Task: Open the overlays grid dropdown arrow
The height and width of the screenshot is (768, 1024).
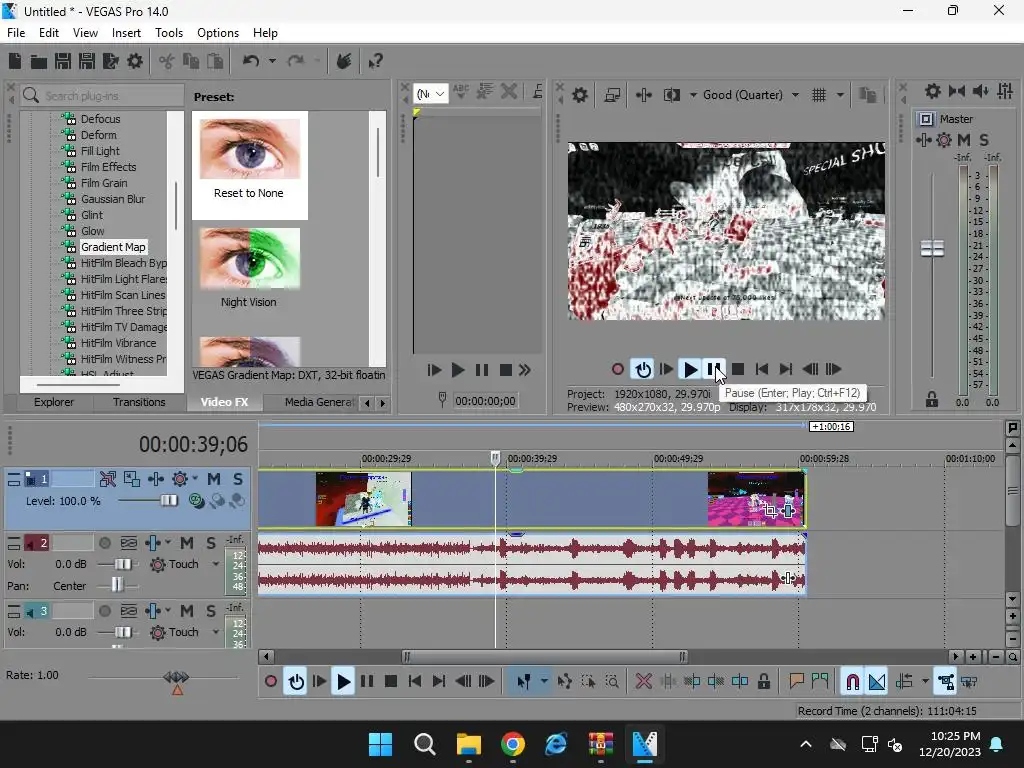Action: point(840,95)
